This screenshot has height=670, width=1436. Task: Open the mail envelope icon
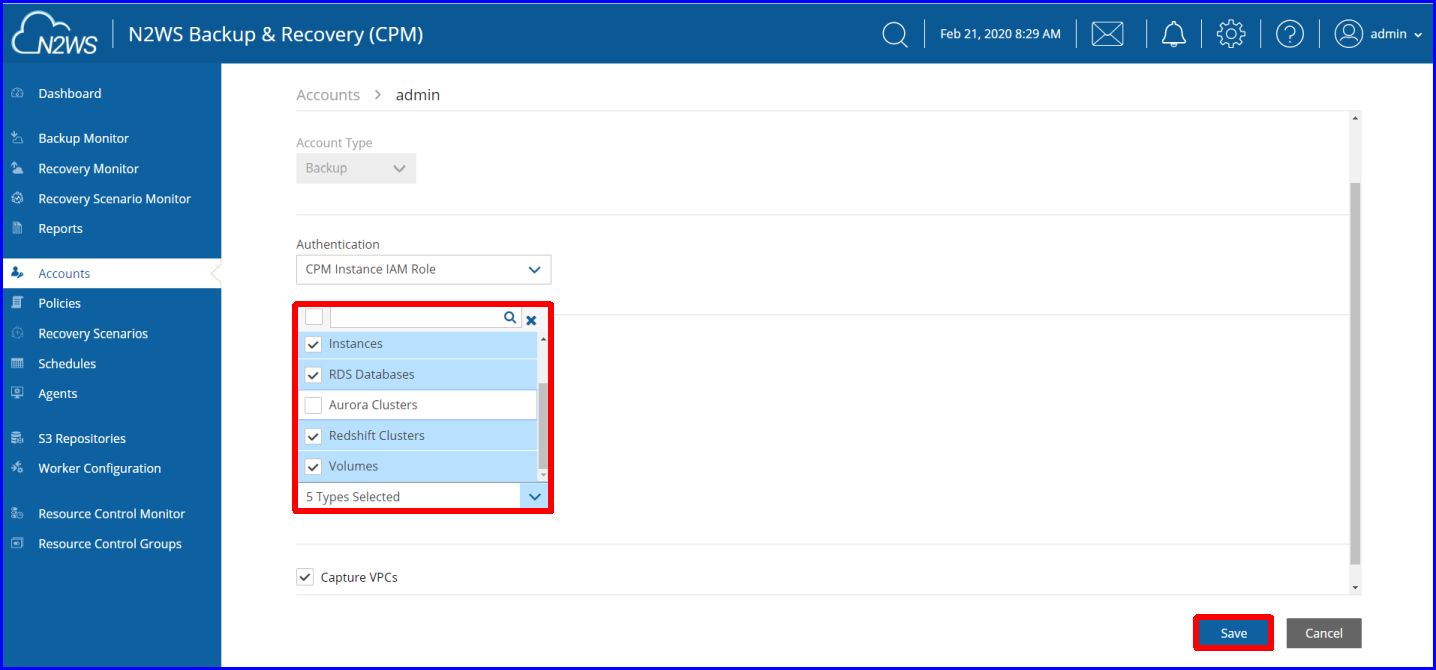point(1107,34)
